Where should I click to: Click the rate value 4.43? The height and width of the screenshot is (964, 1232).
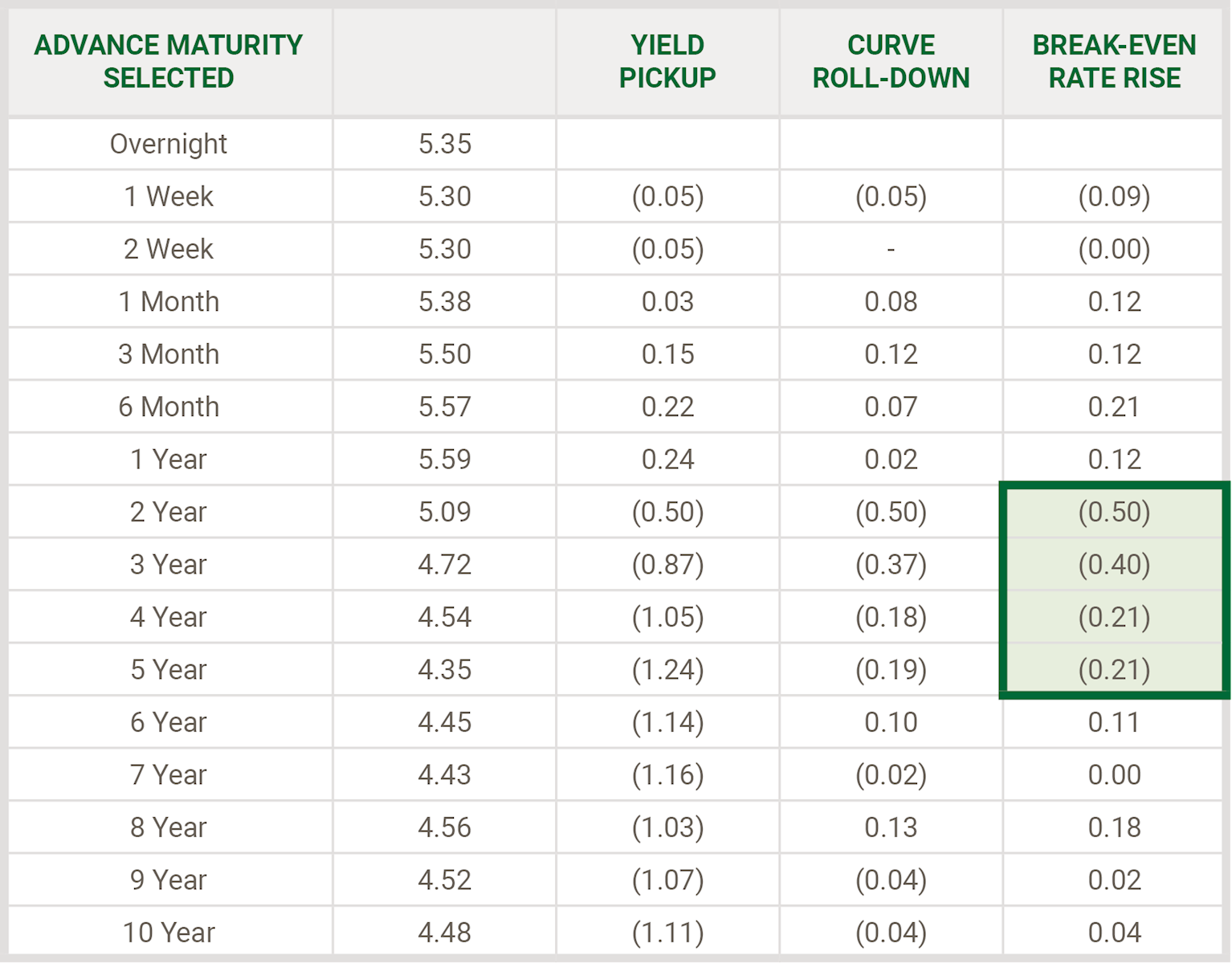(x=445, y=775)
